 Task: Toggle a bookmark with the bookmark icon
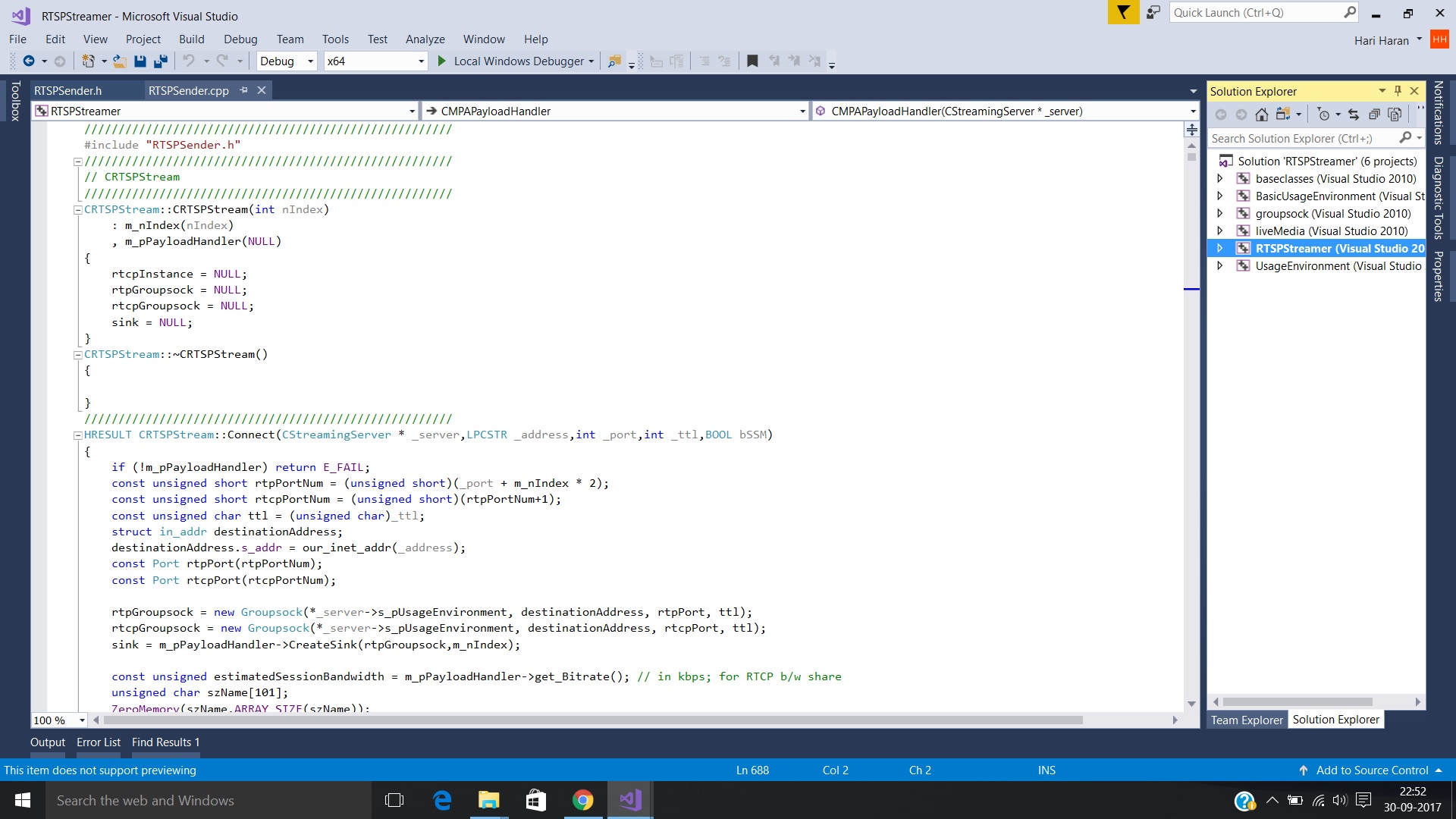click(752, 61)
